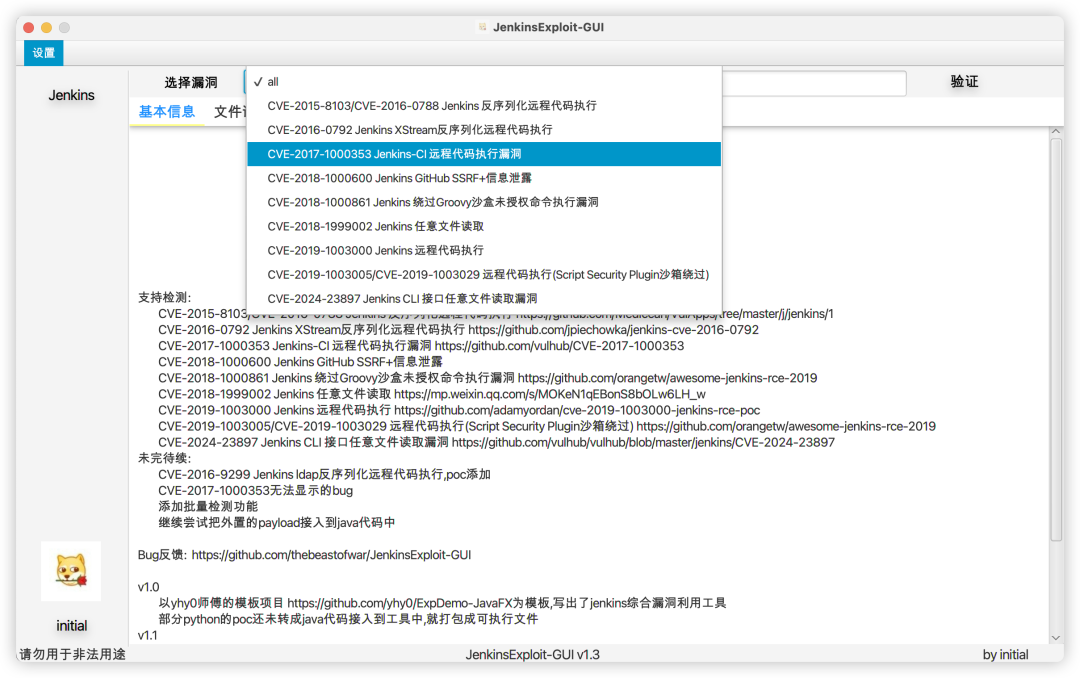Click the 添加批量检测功能 line
The height and width of the screenshot is (678, 1080).
(x=208, y=506)
